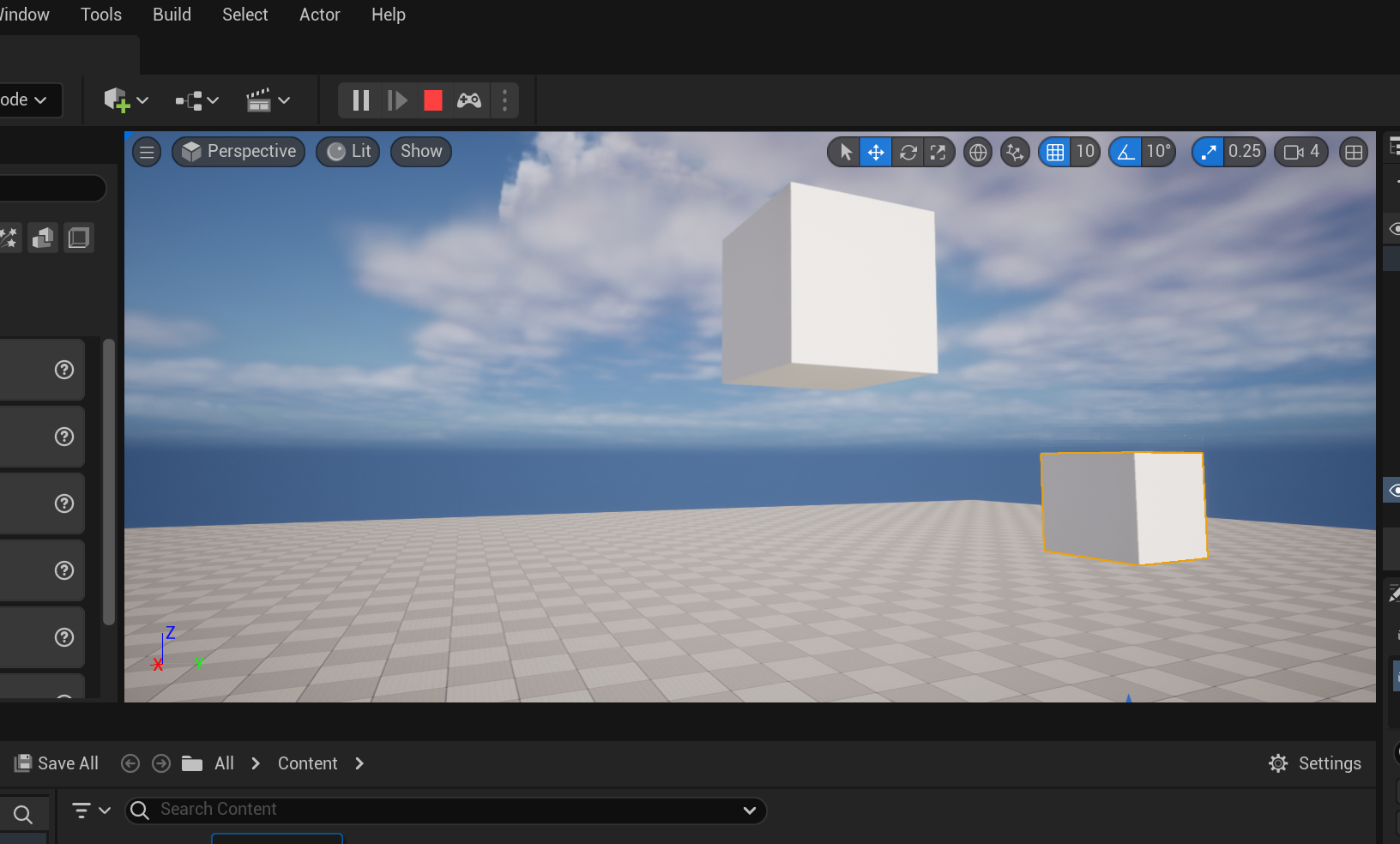Click the fifth help question mark icon
This screenshot has width=1400, height=844.
click(x=64, y=637)
